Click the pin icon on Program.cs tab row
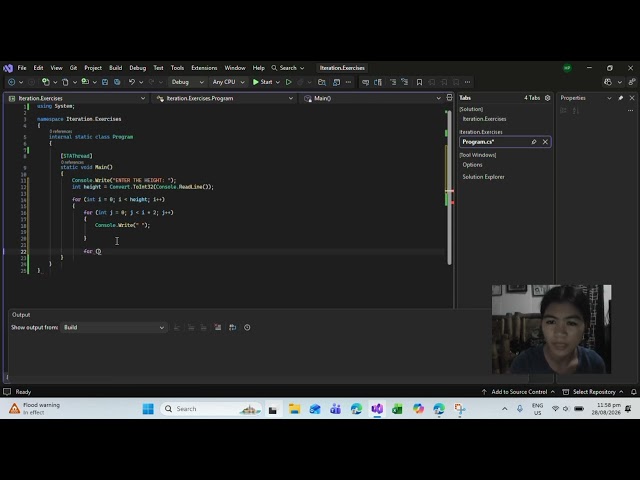This screenshot has width=640, height=480. (533, 142)
